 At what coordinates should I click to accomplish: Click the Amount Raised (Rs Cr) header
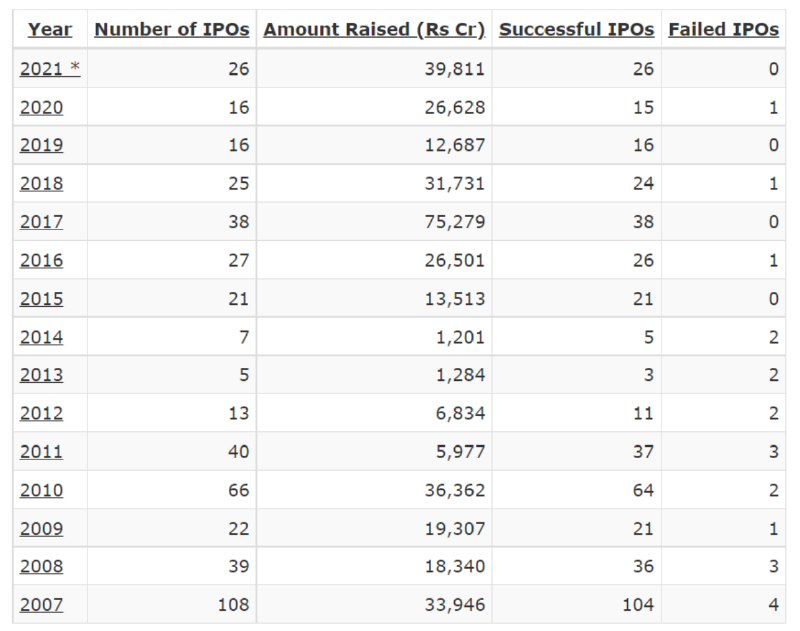[374, 30]
